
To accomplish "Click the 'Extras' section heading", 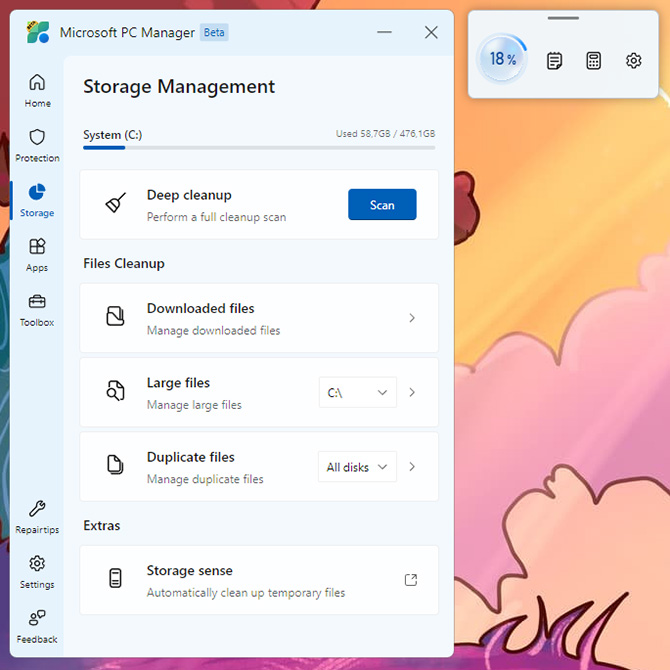I will click(x=102, y=526).
